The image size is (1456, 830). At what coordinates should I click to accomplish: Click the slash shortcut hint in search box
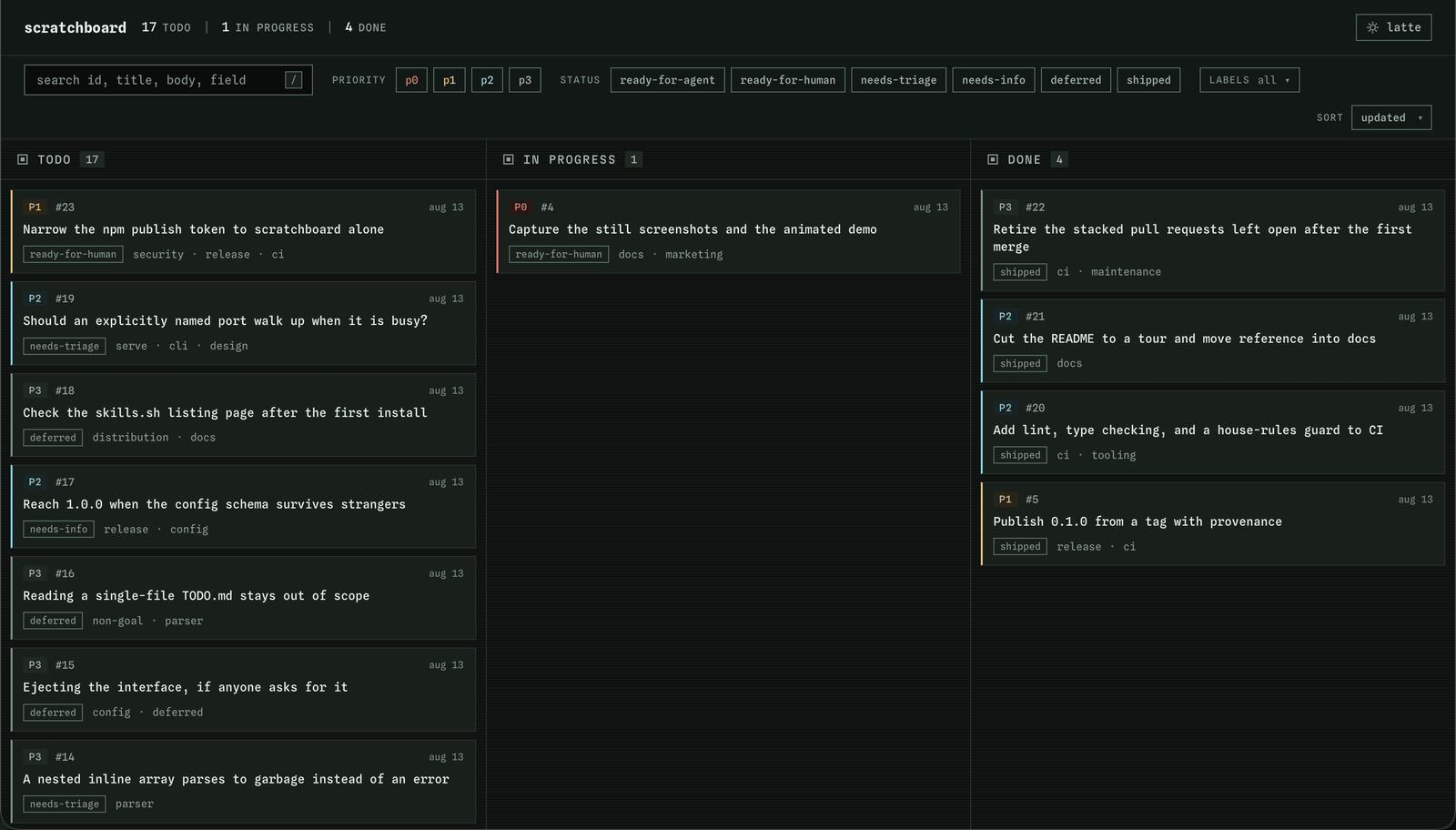pyautogui.click(x=293, y=80)
